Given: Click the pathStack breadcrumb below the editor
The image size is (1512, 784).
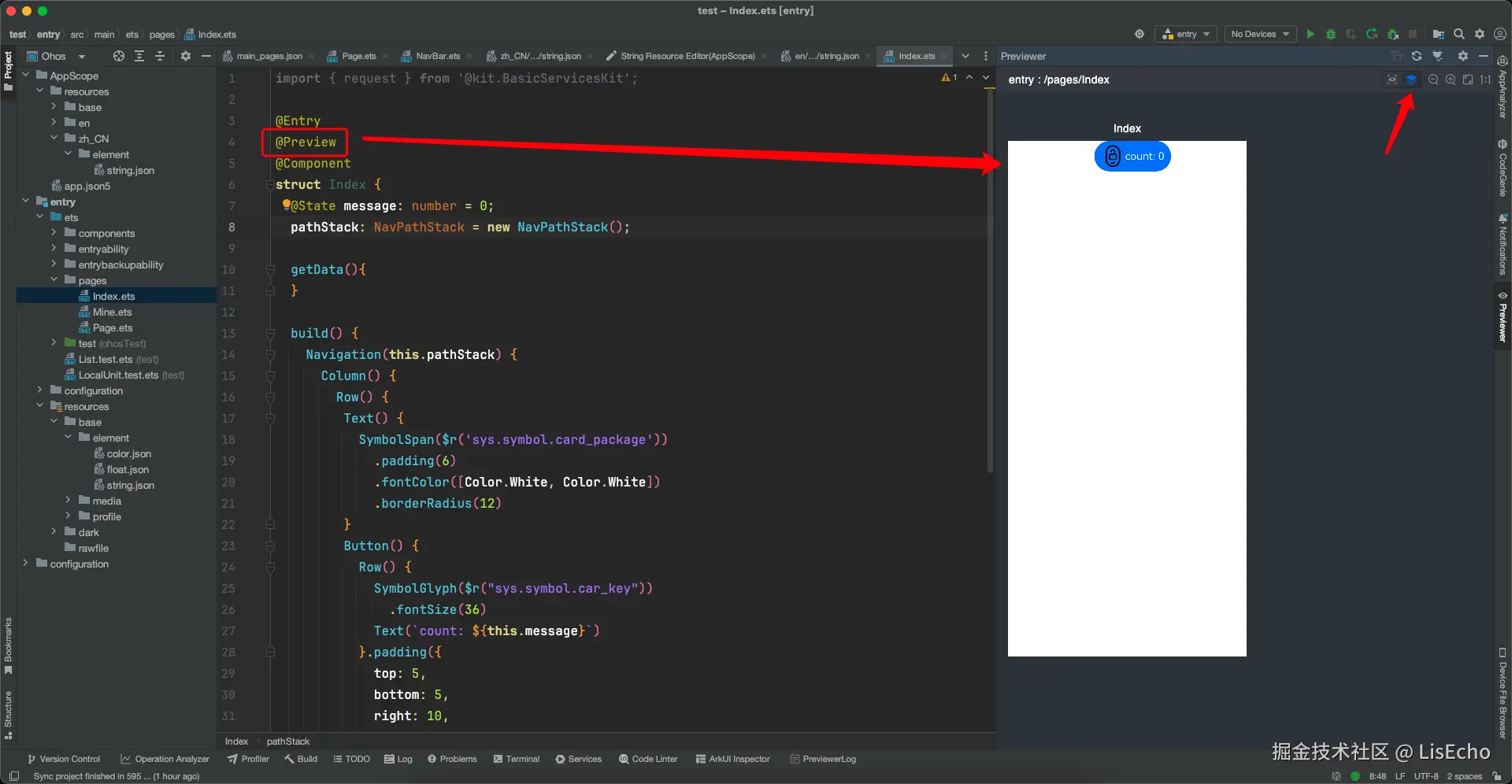Looking at the screenshot, I should click(288, 741).
